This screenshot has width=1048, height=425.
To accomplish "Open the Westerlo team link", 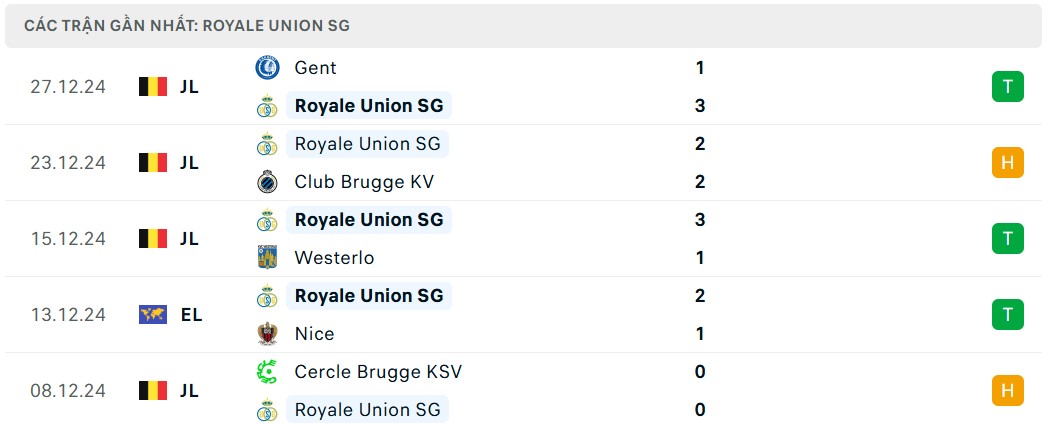I will tap(334, 258).
